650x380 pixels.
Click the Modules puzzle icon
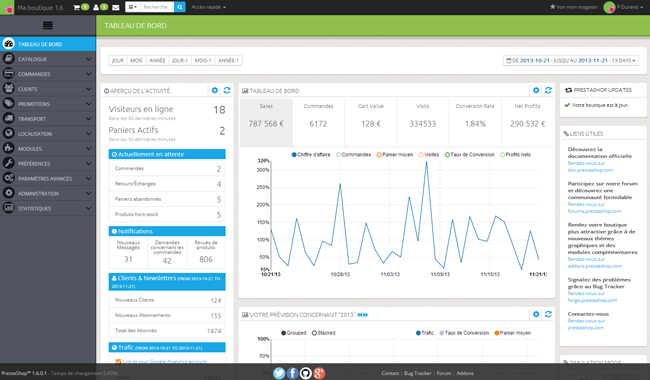(8, 148)
